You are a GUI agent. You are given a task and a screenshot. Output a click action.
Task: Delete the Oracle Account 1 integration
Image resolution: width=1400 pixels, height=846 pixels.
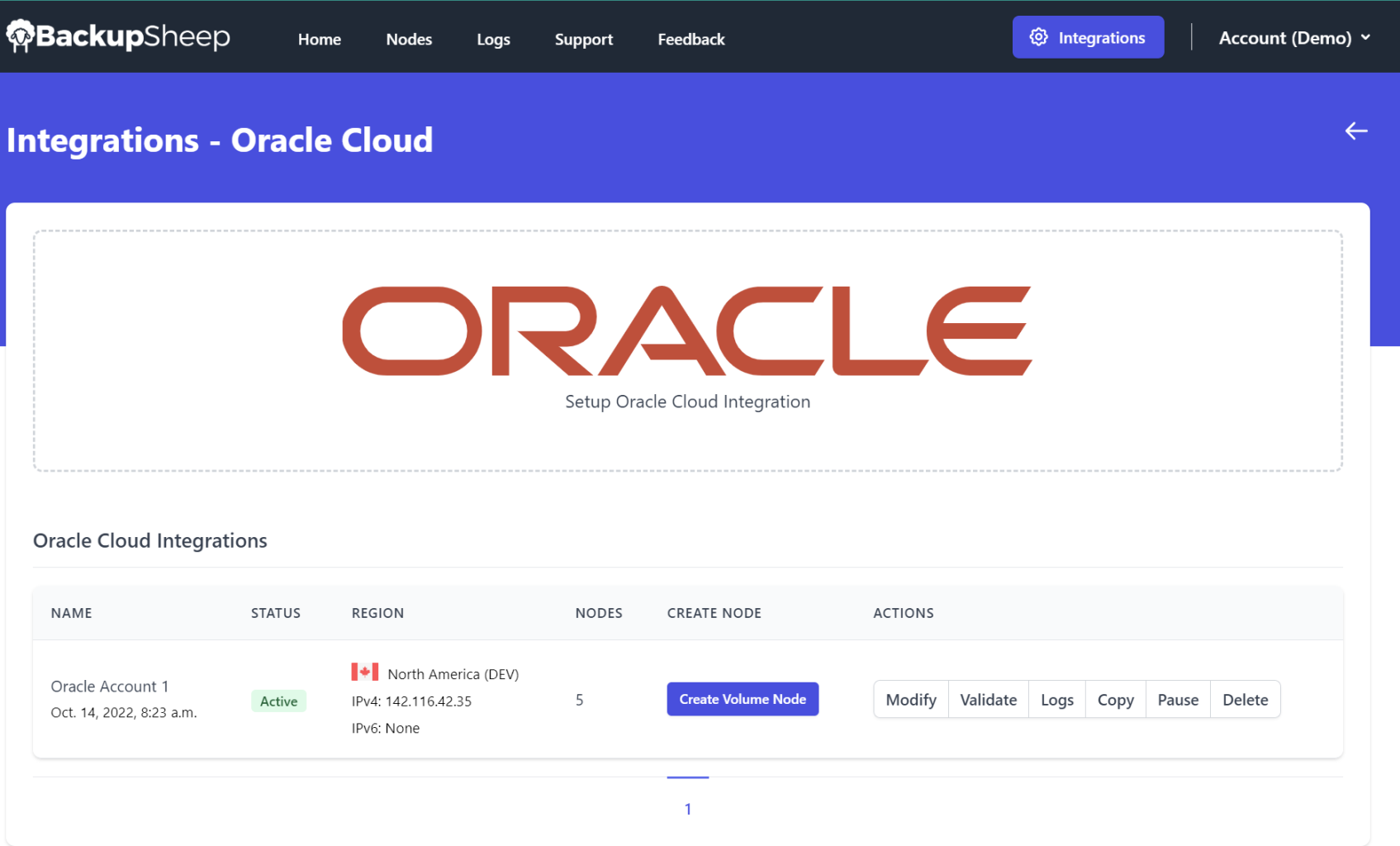(x=1246, y=700)
